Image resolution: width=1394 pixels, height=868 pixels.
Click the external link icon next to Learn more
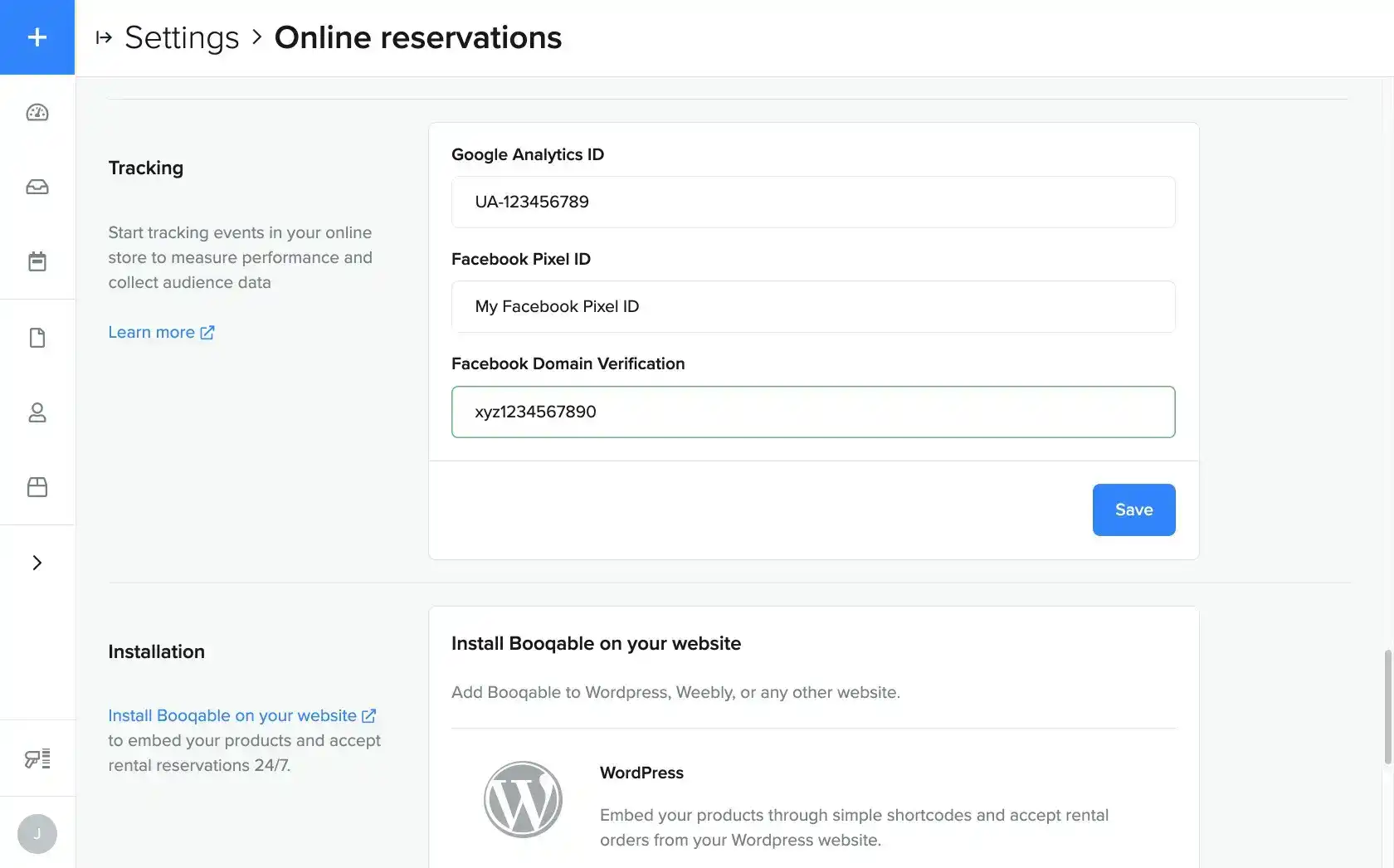pyautogui.click(x=207, y=331)
